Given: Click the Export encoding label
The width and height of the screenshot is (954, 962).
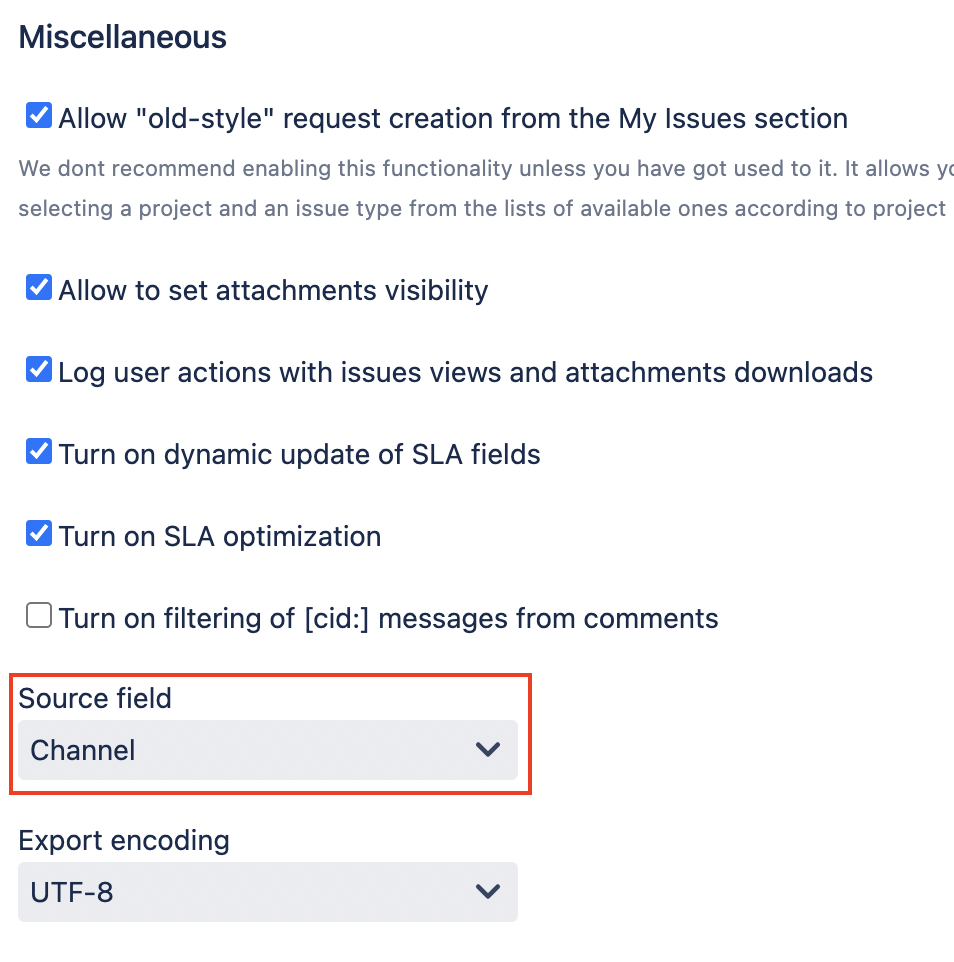Looking at the screenshot, I should (124, 840).
